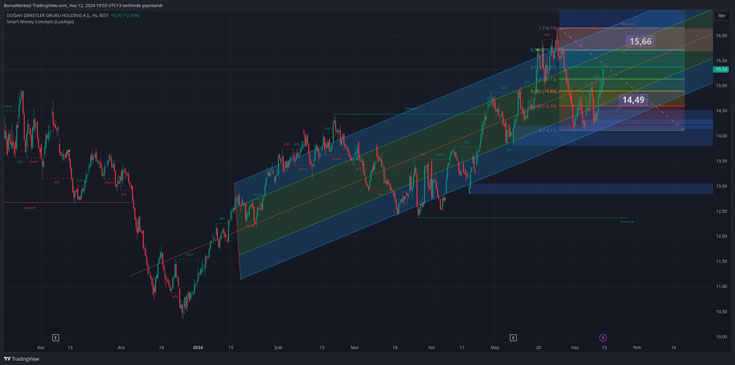Select the 15,66 price annotation box

640,42
